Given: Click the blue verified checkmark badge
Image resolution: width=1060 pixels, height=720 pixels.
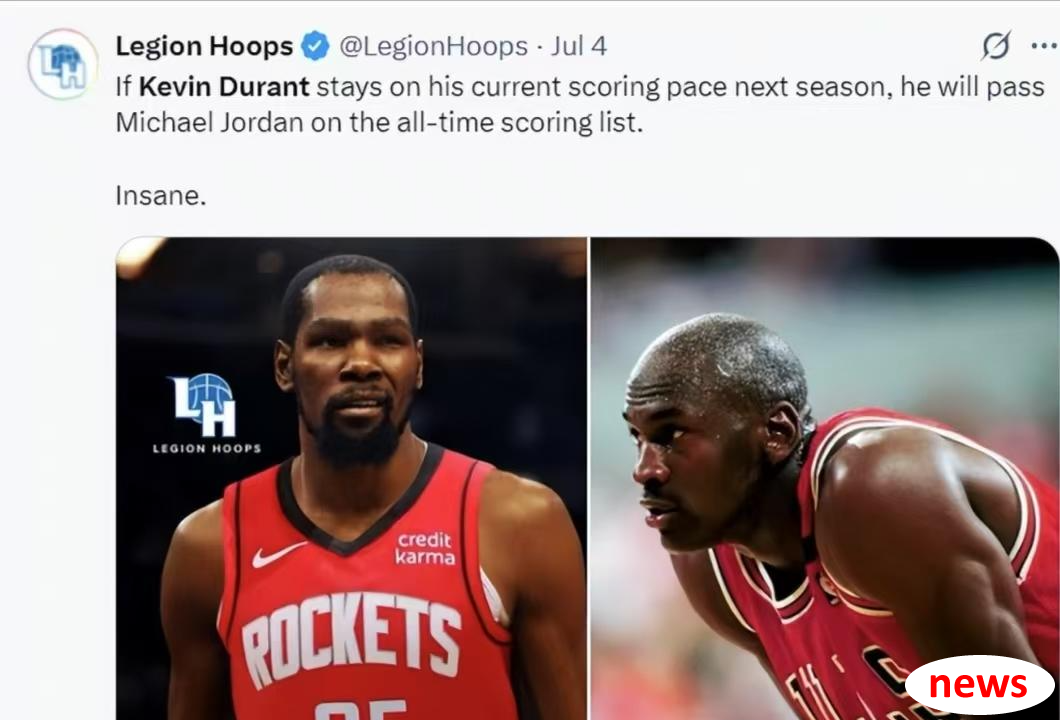Looking at the screenshot, I should click(315, 46).
